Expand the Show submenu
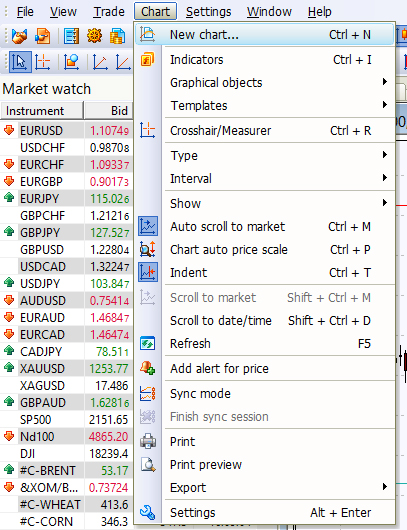407x530 pixels. click(x=266, y=203)
